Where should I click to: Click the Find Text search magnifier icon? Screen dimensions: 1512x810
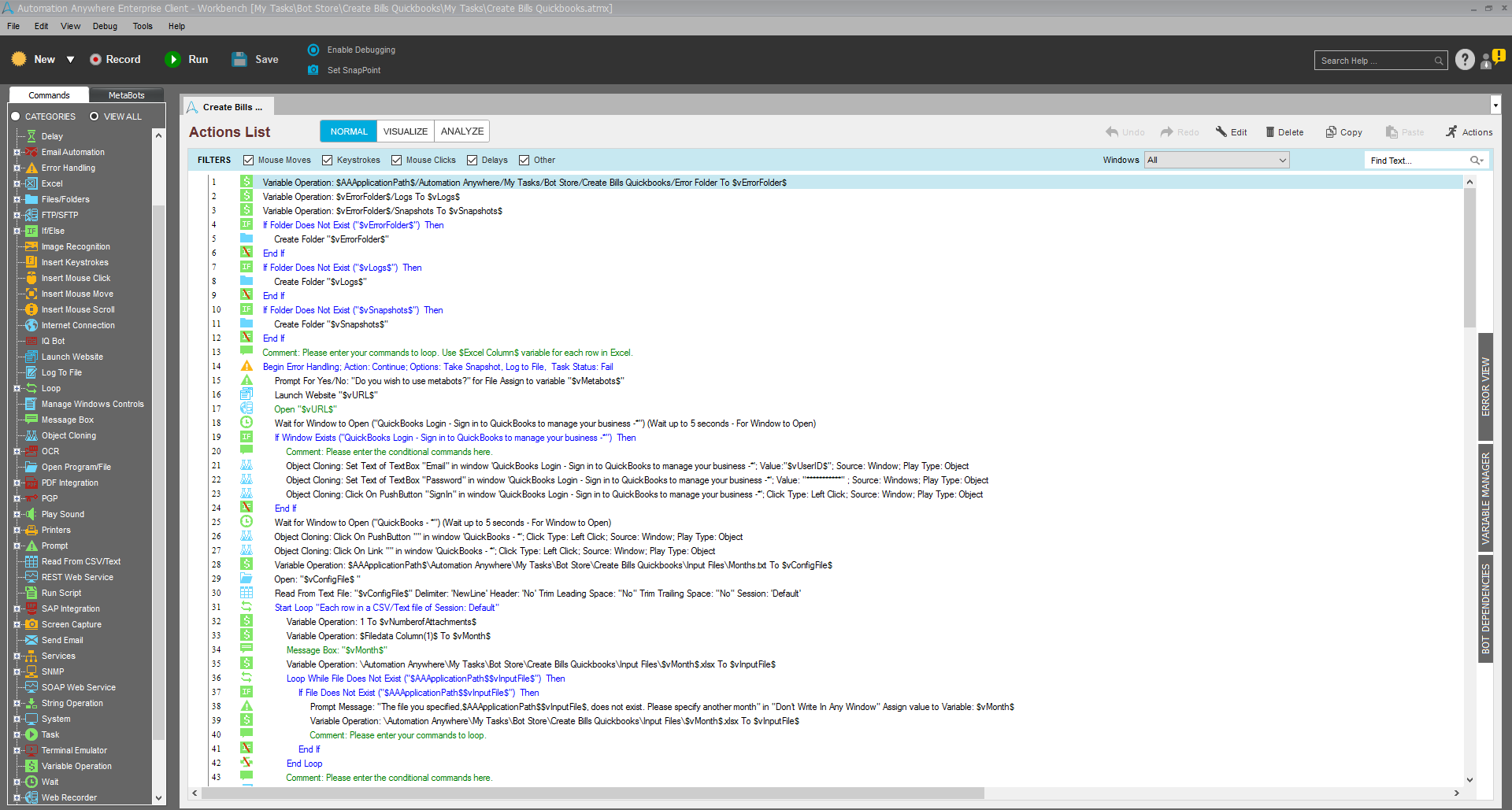(x=1476, y=161)
